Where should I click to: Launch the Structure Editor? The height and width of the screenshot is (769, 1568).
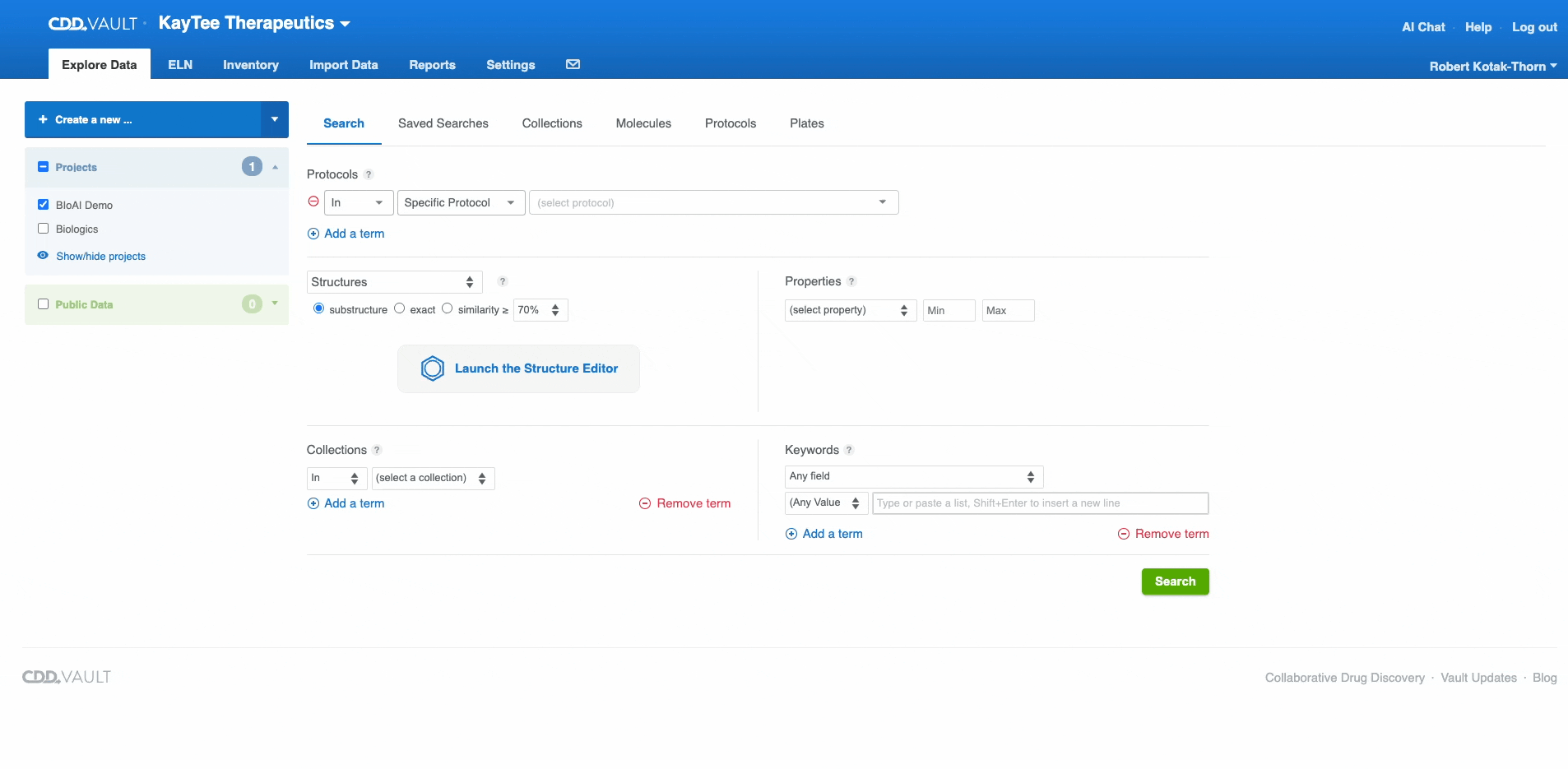pyautogui.click(x=518, y=368)
